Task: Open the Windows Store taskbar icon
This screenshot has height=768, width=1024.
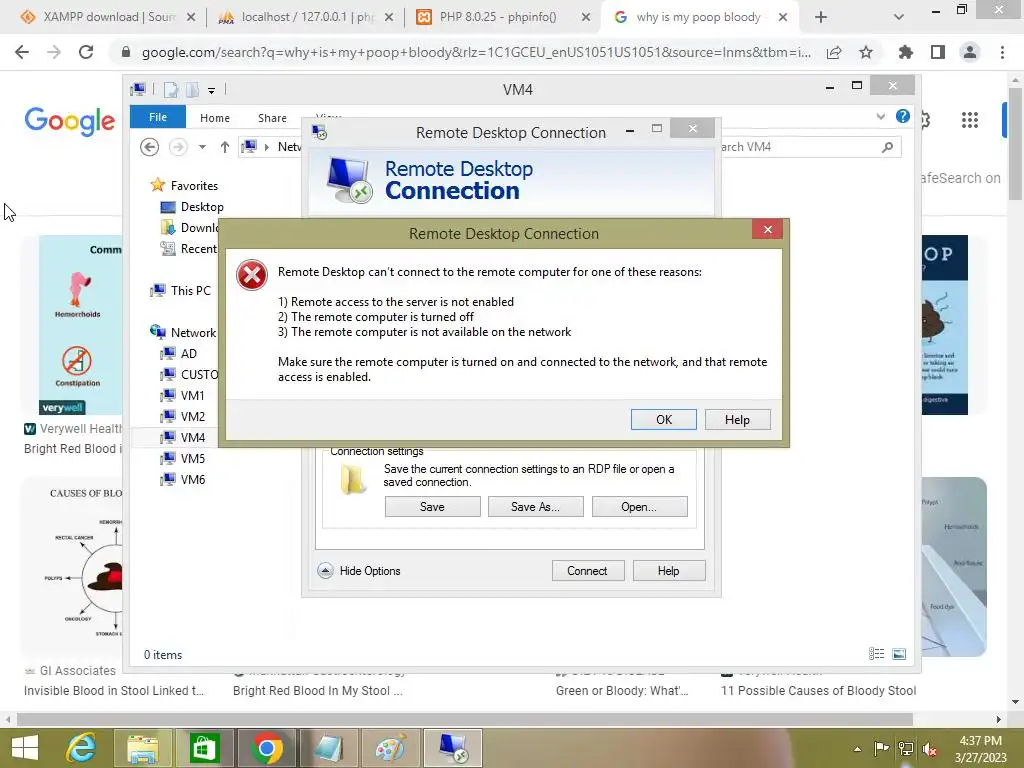Action: pos(204,748)
